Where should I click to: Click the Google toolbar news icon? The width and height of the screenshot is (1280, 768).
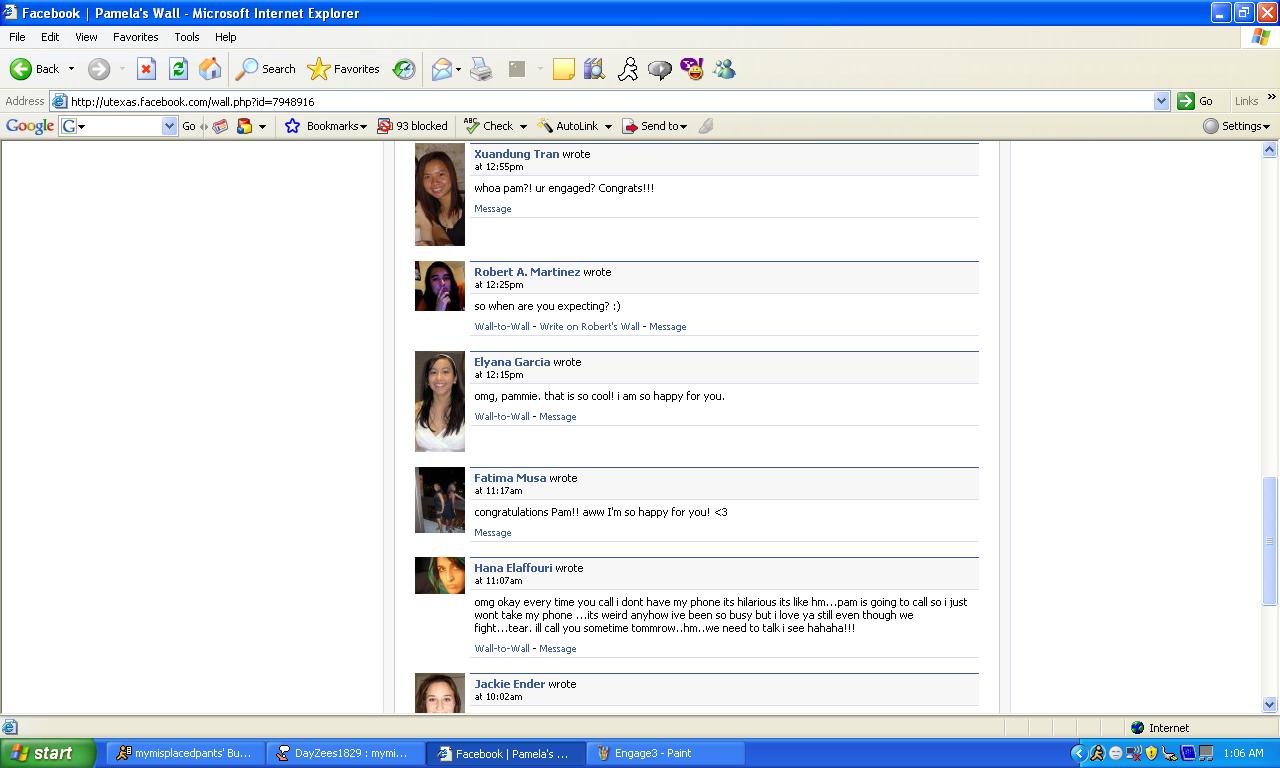[220, 126]
